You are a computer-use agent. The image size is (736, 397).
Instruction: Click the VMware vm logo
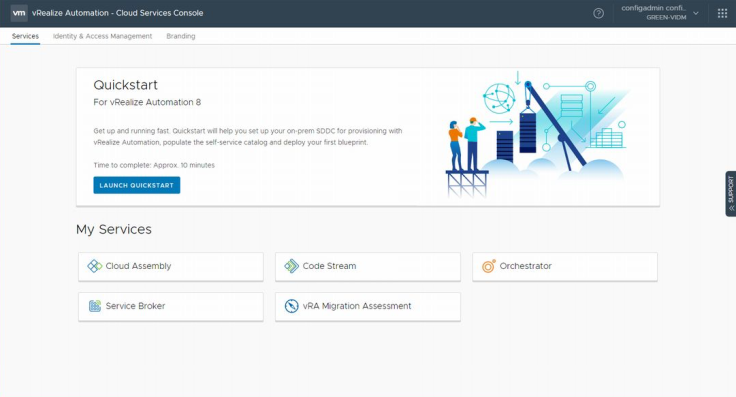[19, 13]
